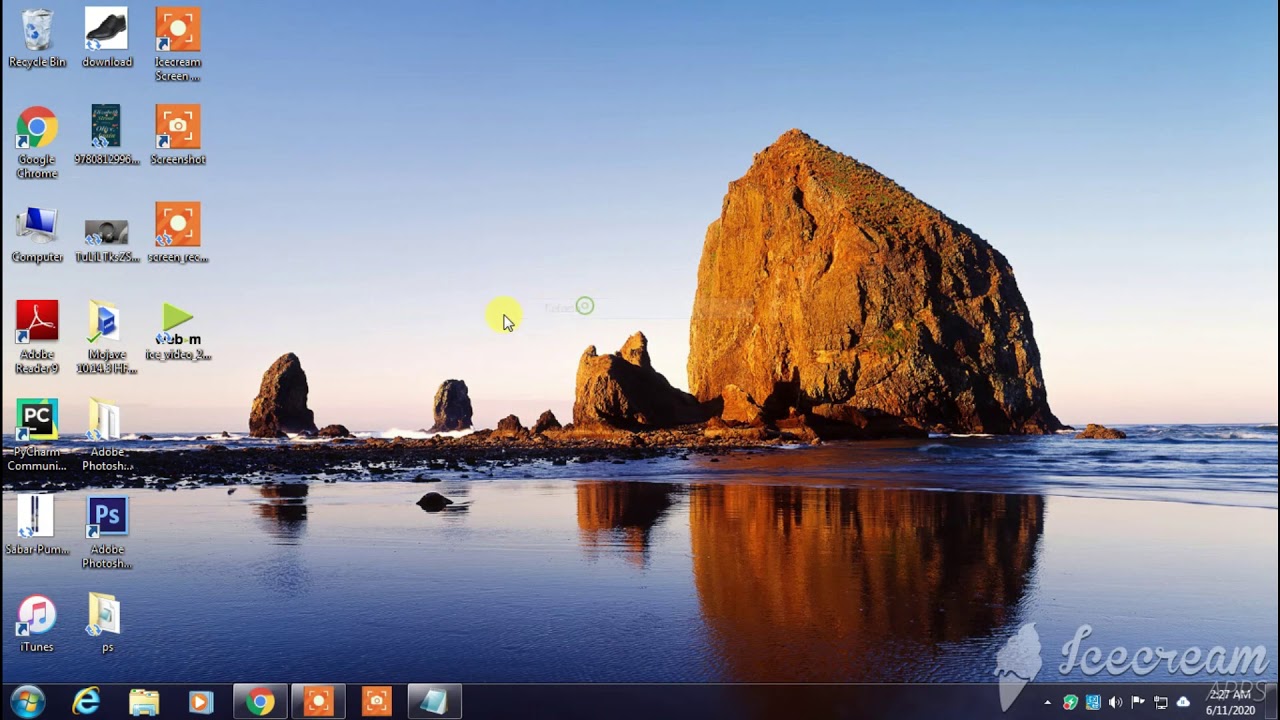Open the Windows Start menu
1280x720 pixels.
(x=27, y=702)
